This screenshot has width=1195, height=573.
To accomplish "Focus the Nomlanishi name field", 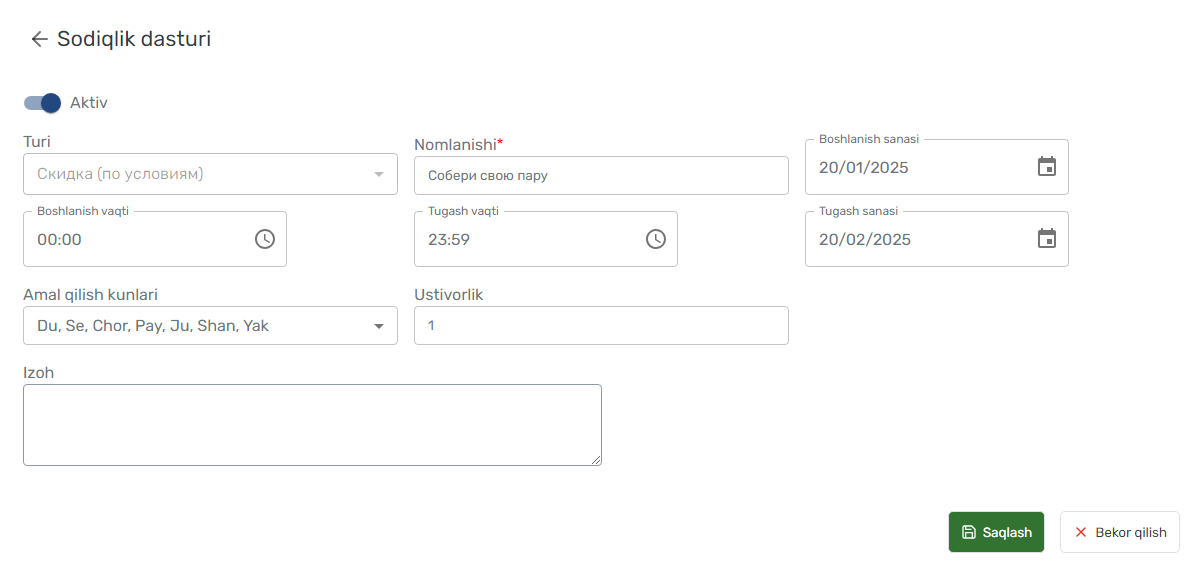I will pyautogui.click(x=601, y=175).
